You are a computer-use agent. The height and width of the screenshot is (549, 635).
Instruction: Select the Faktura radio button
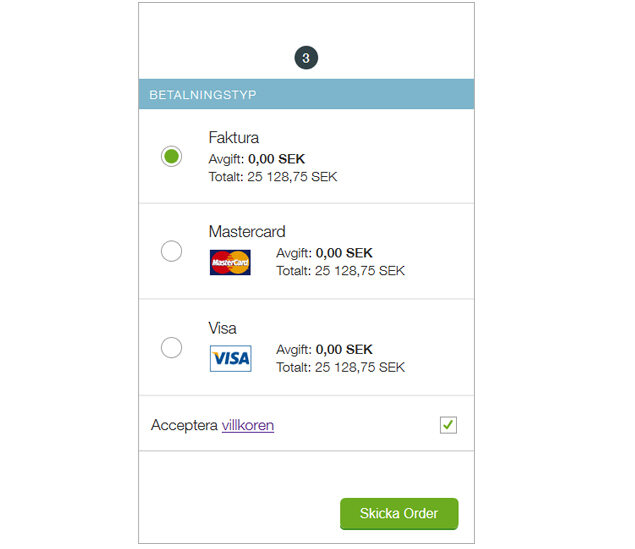click(x=171, y=156)
